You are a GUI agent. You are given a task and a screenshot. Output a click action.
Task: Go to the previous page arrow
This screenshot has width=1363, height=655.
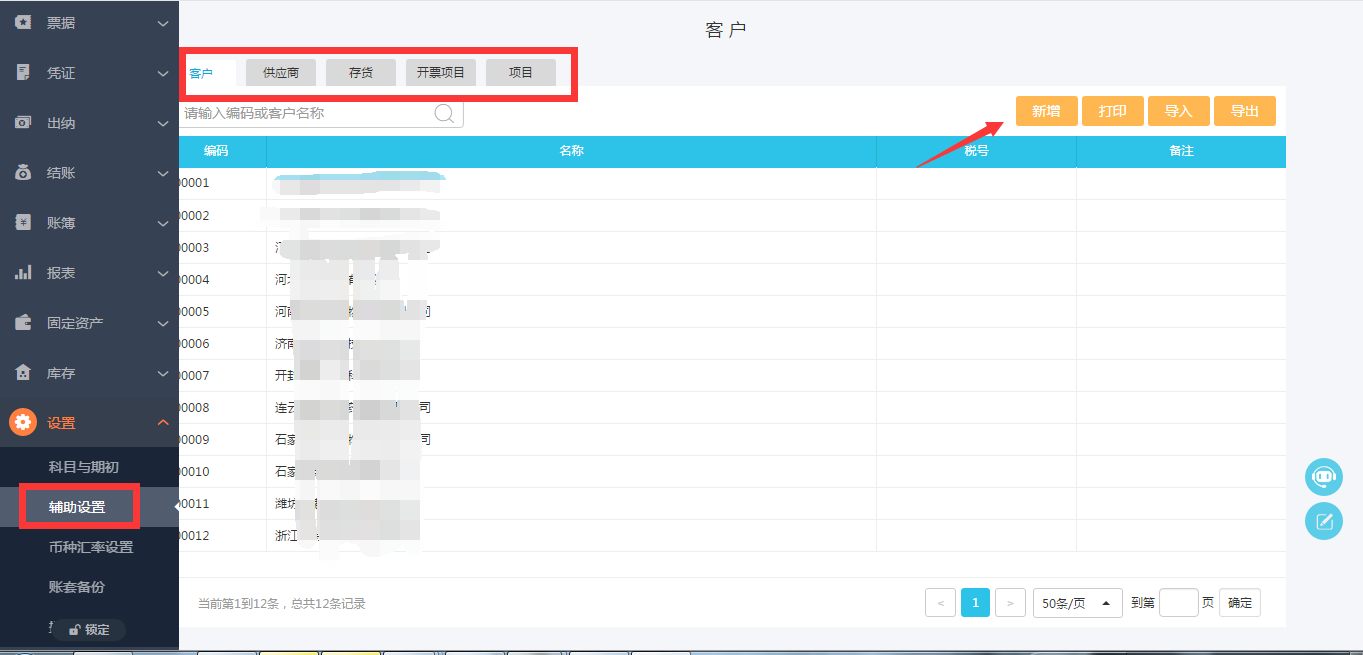941,603
